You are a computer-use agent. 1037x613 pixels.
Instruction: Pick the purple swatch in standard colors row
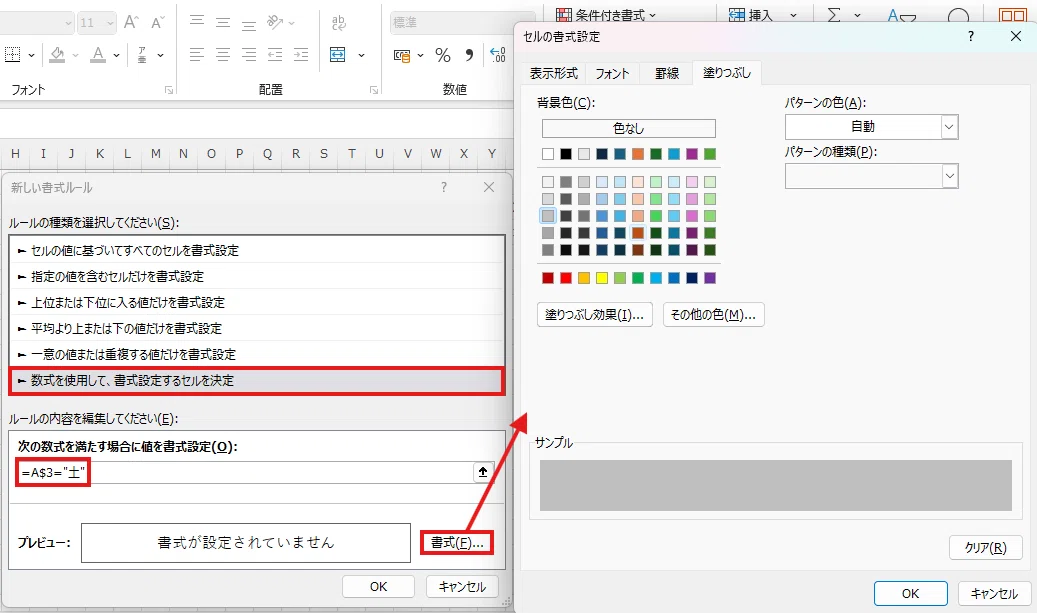point(710,278)
